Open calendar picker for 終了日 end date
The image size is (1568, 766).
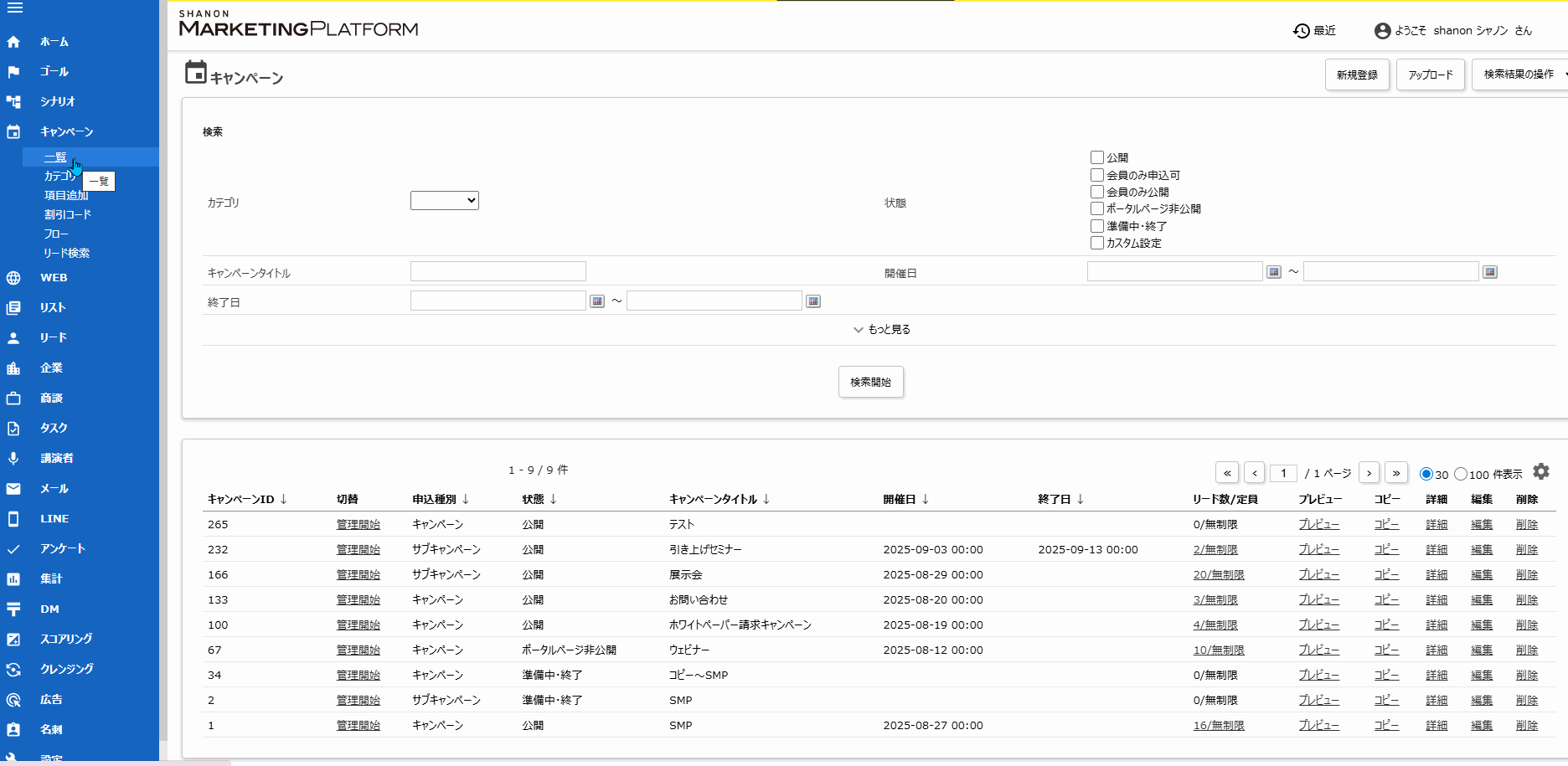click(813, 301)
